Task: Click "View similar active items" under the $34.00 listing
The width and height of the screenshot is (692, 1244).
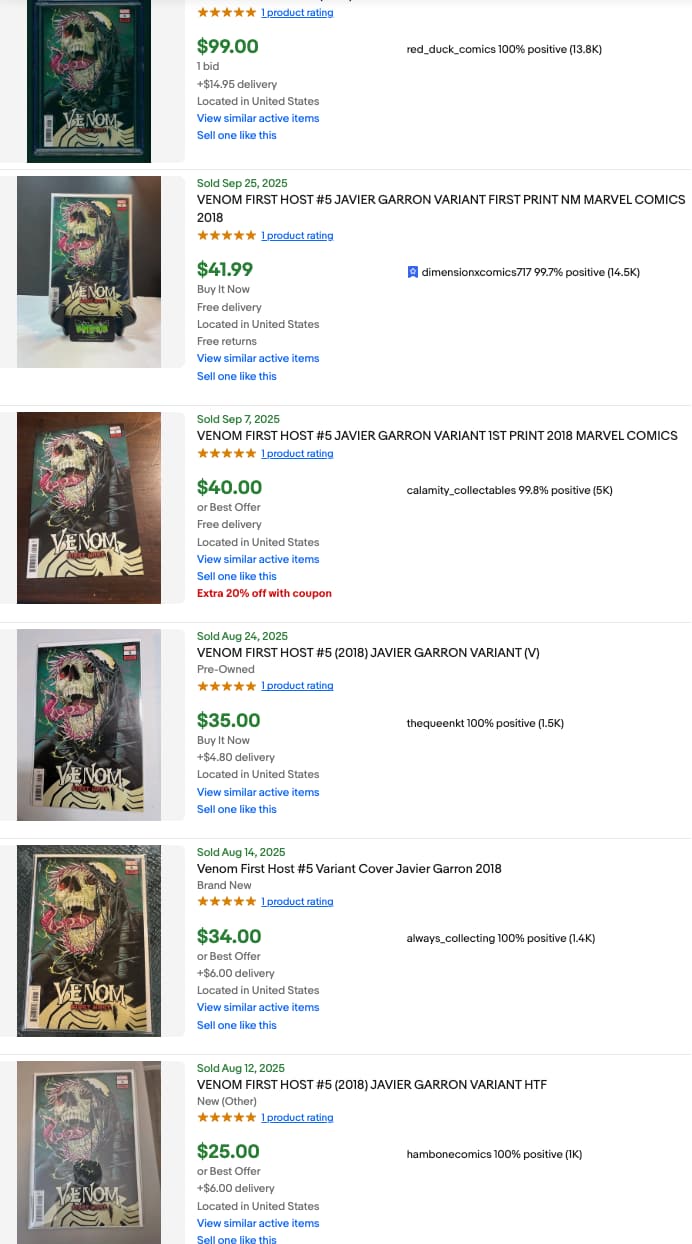Action: [x=258, y=1007]
